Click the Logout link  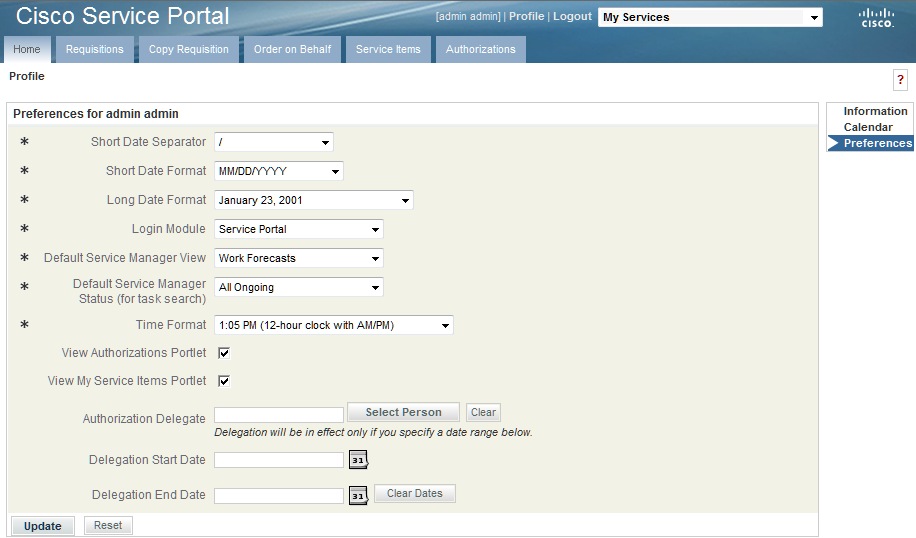(572, 16)
